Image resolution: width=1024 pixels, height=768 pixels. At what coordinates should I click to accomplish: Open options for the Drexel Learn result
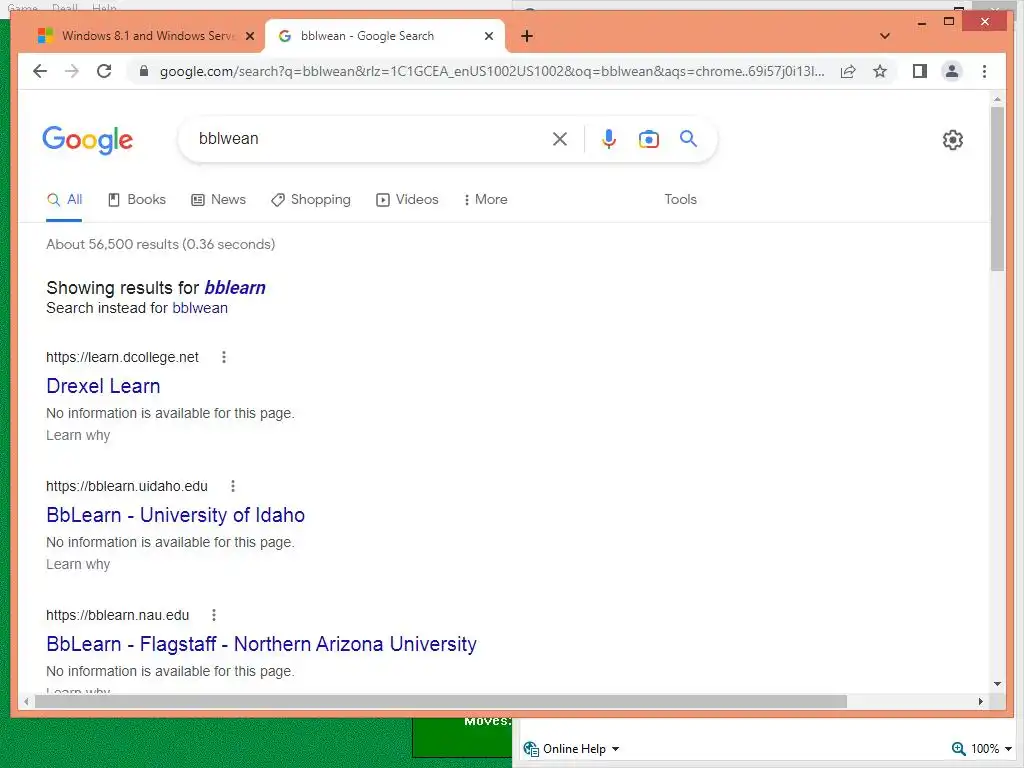click(224, 357)
